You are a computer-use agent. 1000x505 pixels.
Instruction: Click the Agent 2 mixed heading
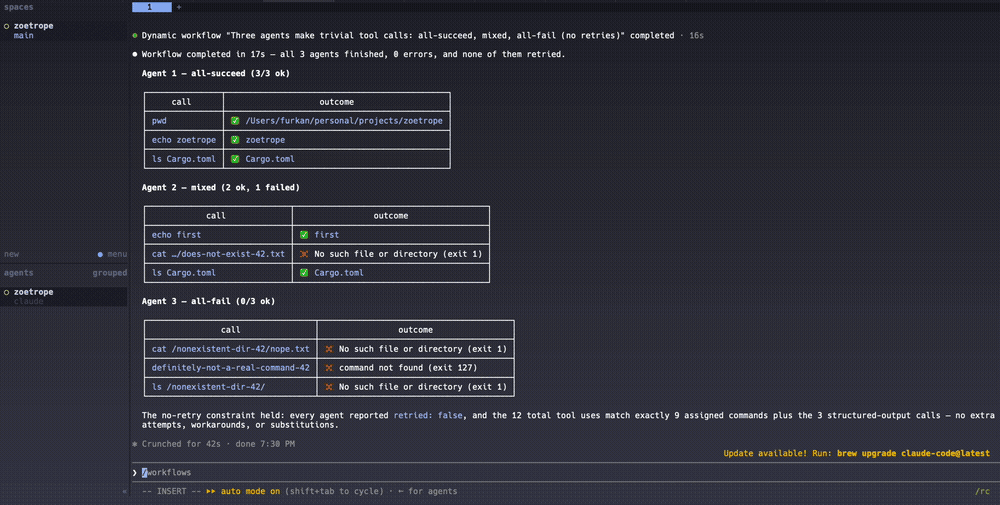(x=221, y=187)
